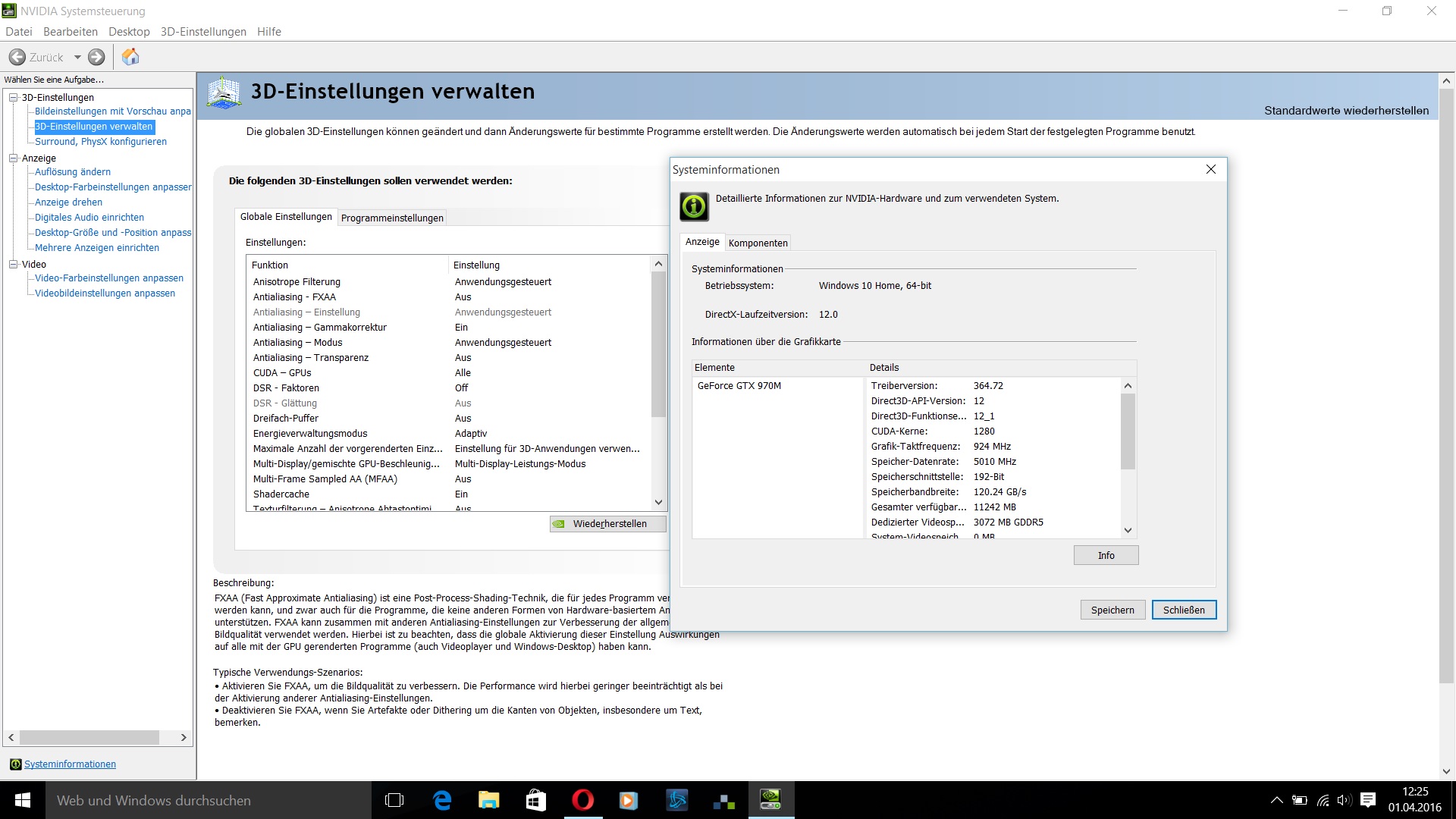The height and width of the screenshot is (819, 1456).
Task: Collapse the Video tree node
Action: tap(13, 264)
